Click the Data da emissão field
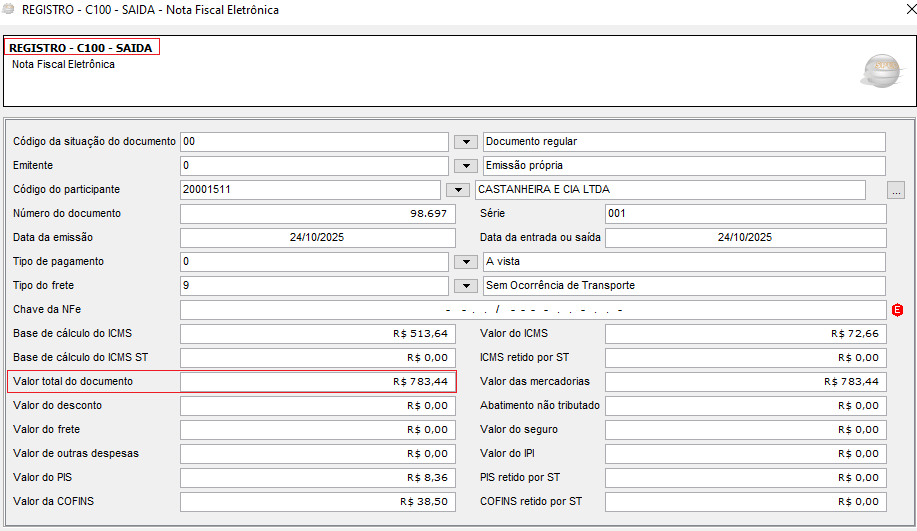This screenshot has width=917, height=531. click(x=317, y=238)
